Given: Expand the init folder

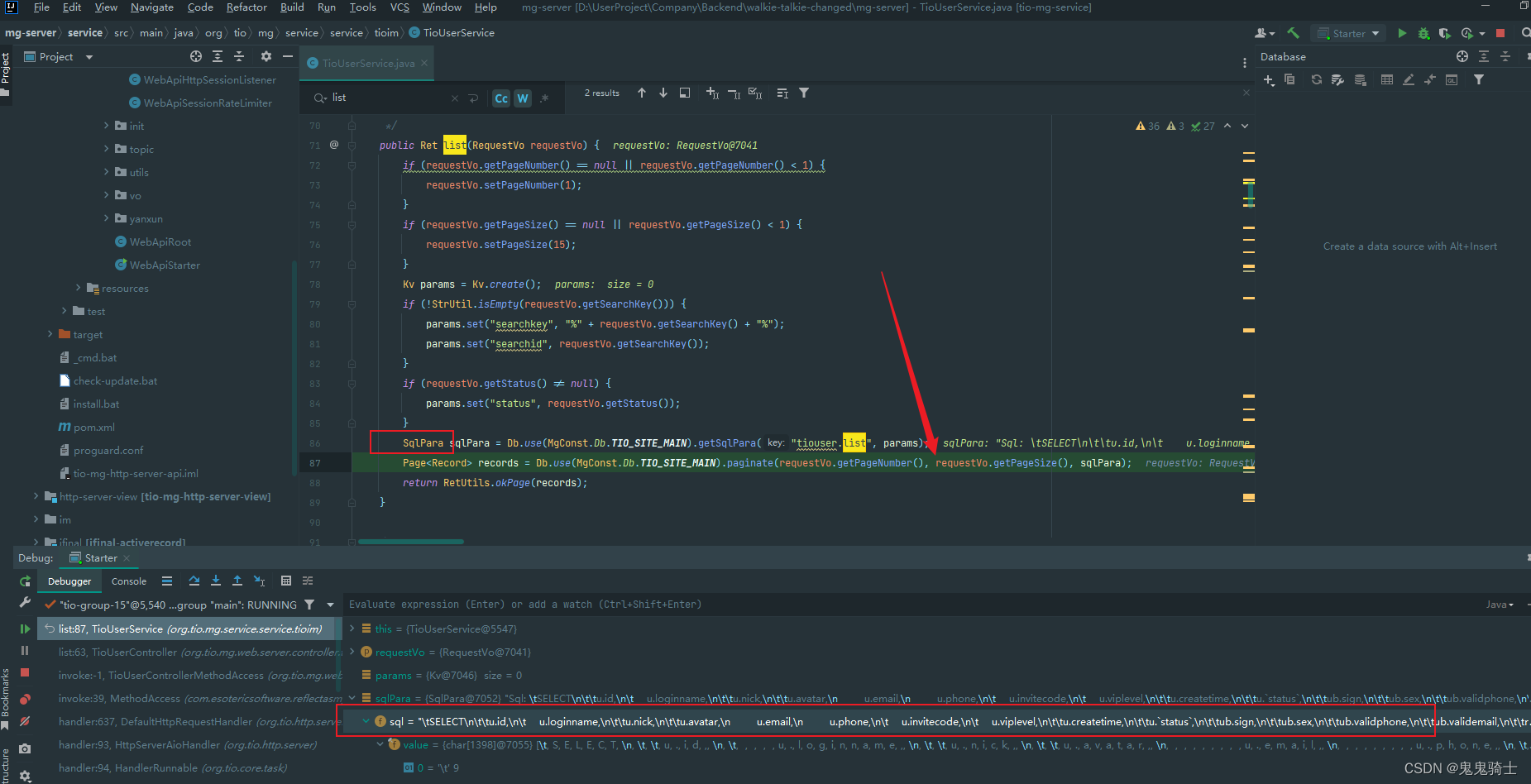Looking at the screenshot, I should coord(107,126).
